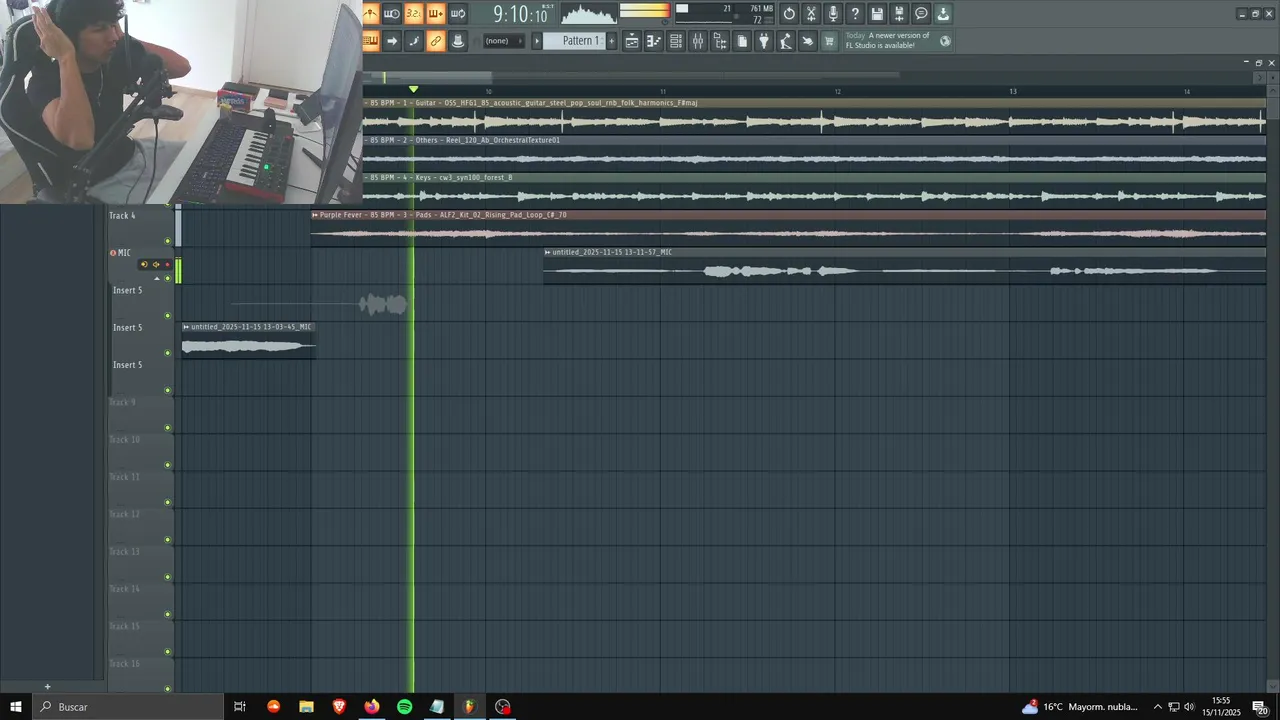Click the scissors audio editor icon
Viewport: 1280px width, 720px height.
coord(811,14)
